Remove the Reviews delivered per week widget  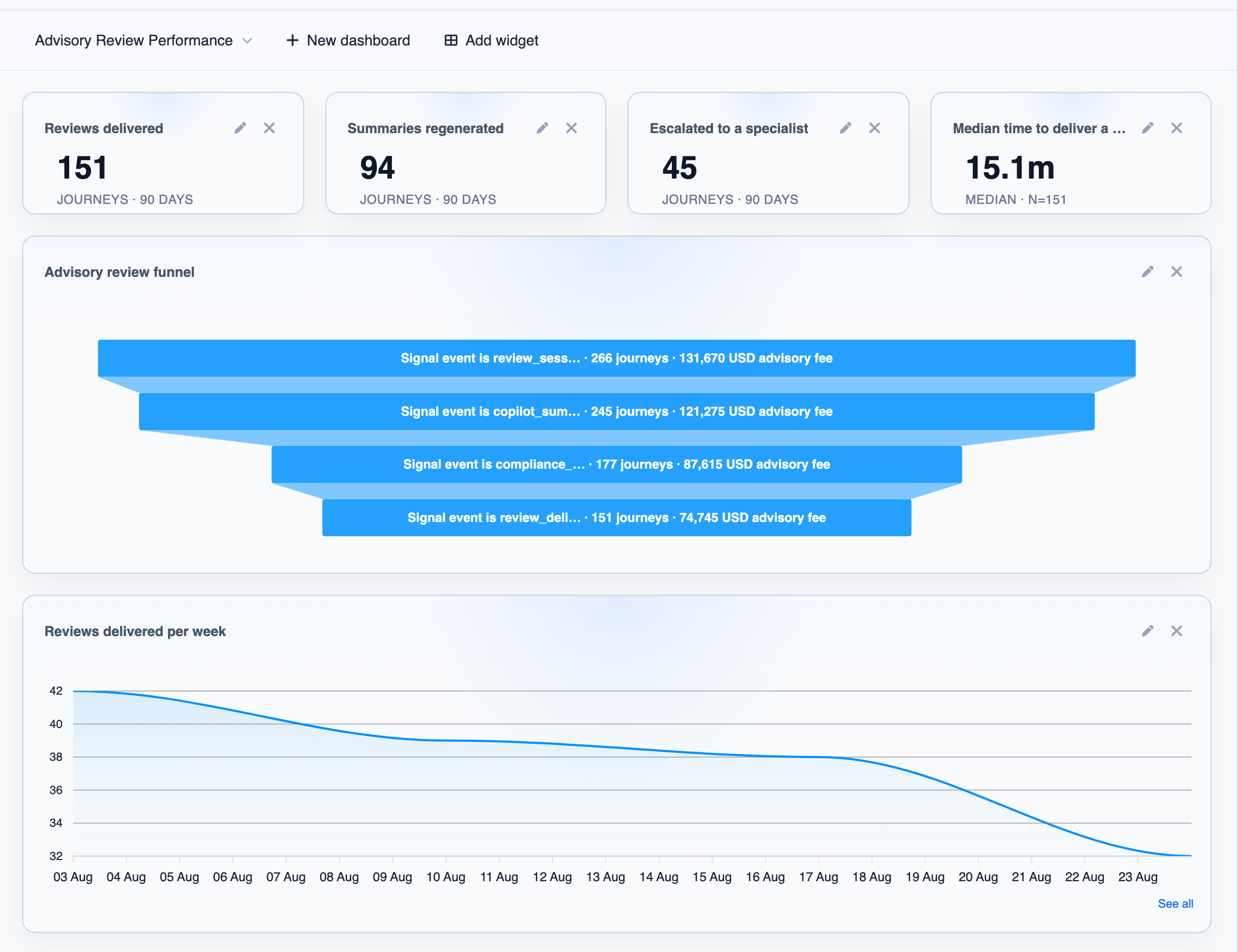click(1176, 631)
